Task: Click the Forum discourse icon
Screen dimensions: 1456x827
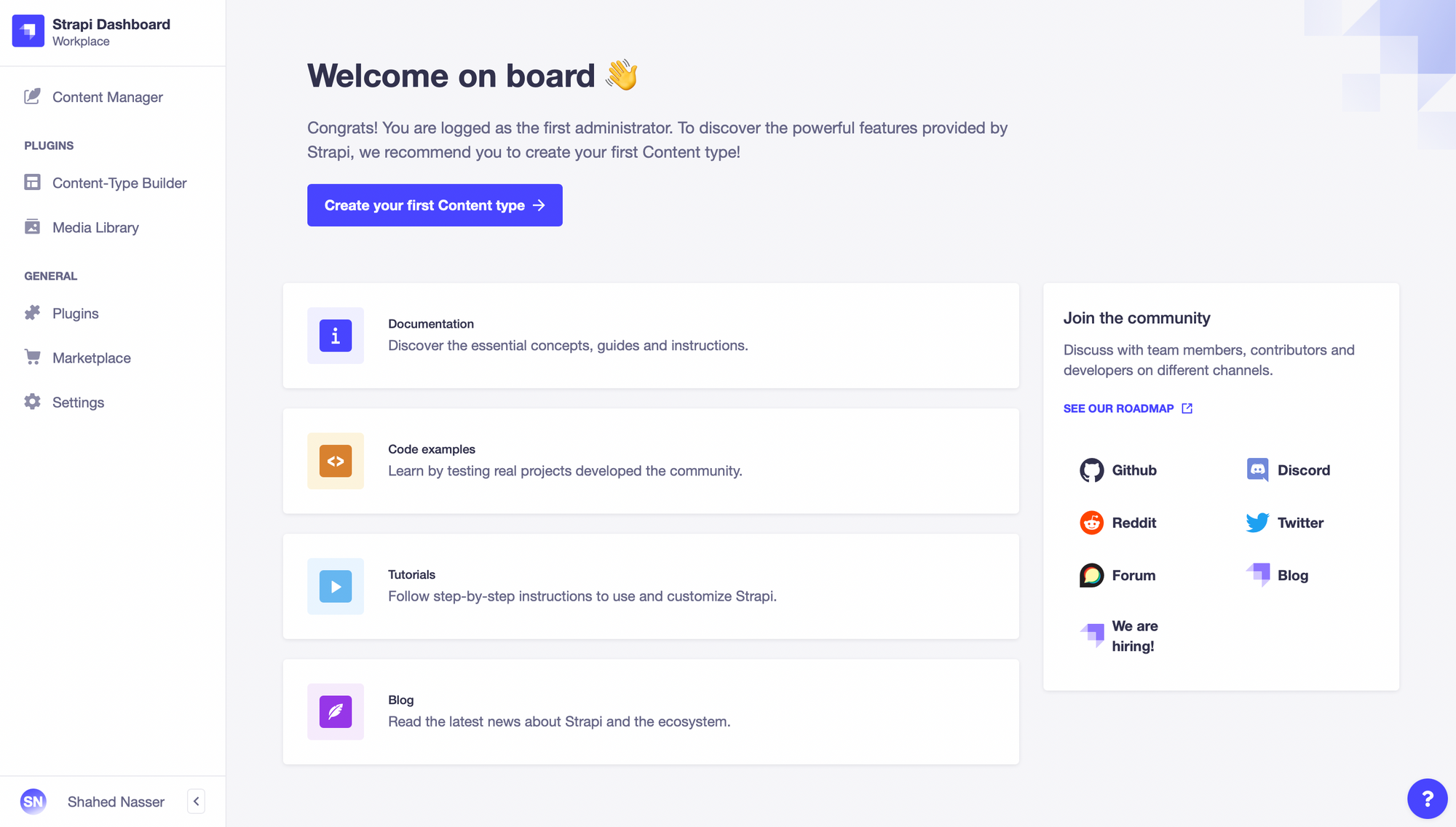Action: click(x=1091, y=575)
